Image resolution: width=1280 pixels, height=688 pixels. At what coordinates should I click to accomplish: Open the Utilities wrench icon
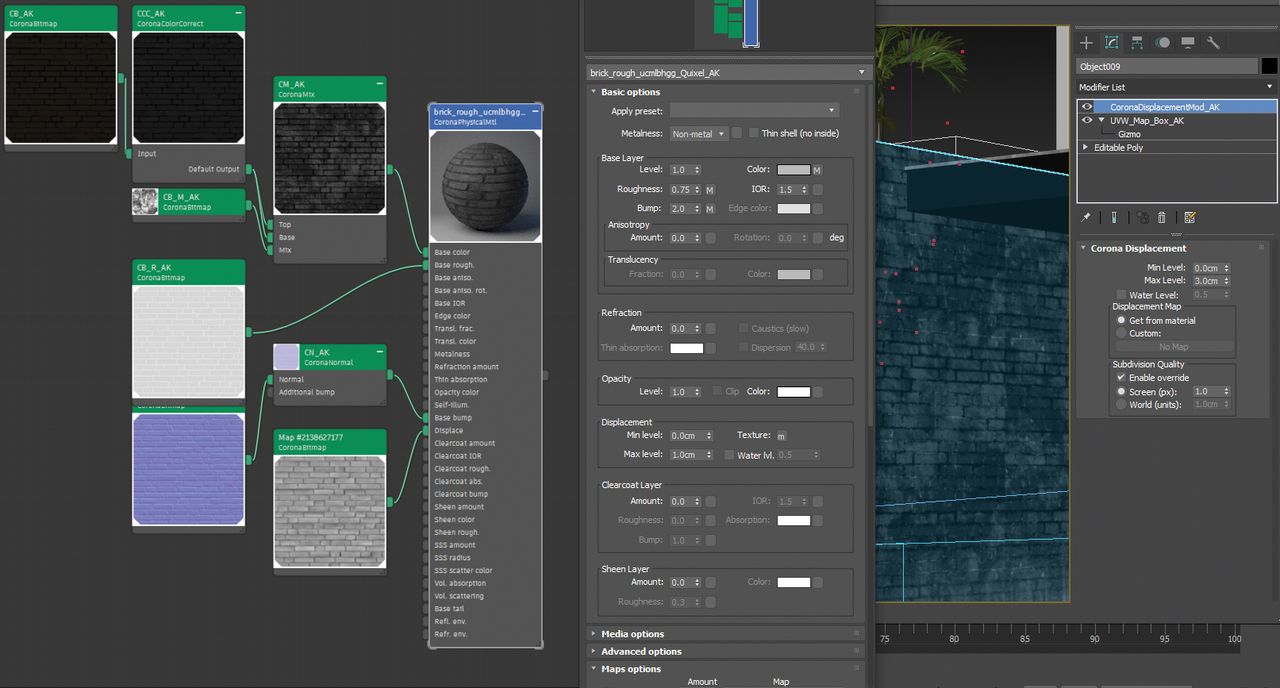(1212, 43)
